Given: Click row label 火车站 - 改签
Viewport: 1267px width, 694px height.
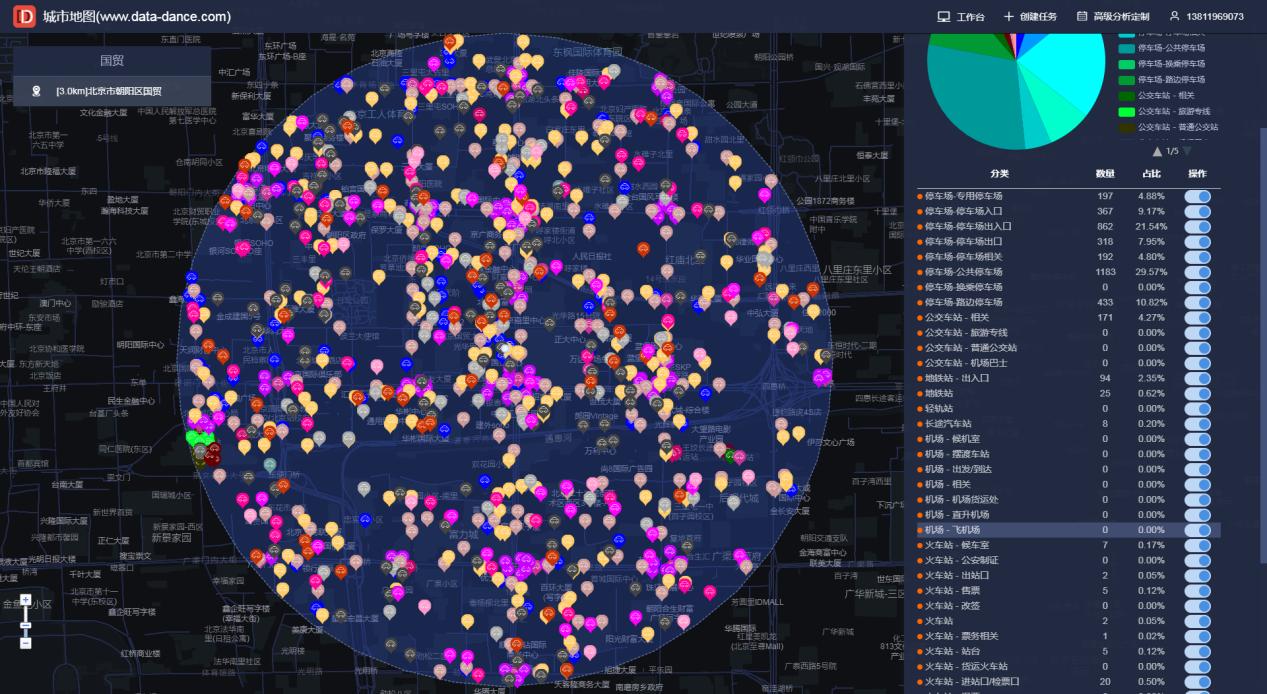Looking at the screenshot, I should point(952,605).
